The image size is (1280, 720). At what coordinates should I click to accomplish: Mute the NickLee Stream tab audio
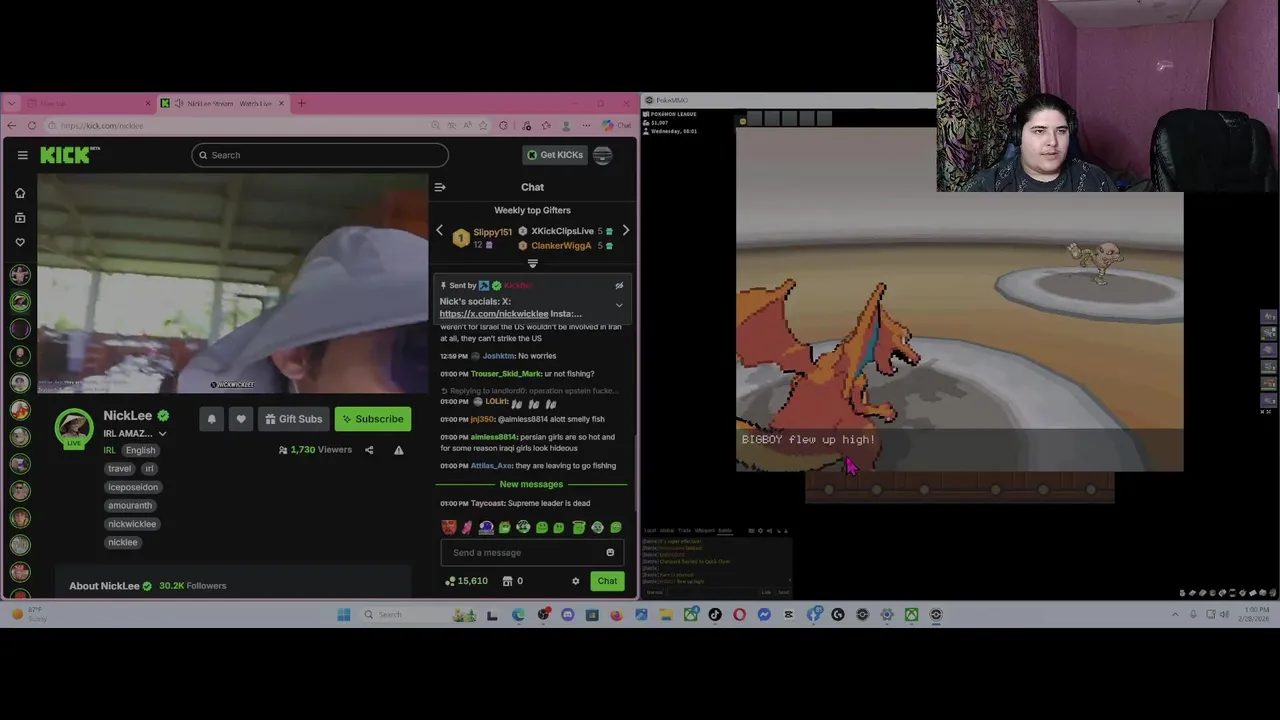coord(178,103)
